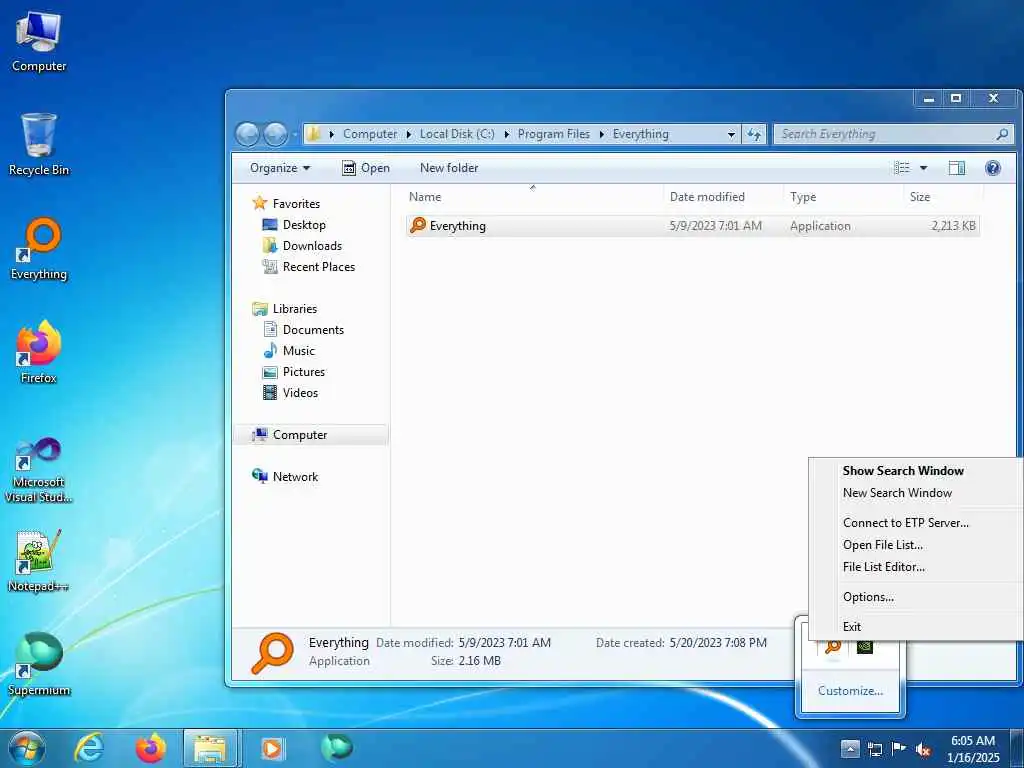Image resolution: width=1024 pixels, height=768 pixels.
Task: Show hidden tray icons arrow
Action: click(x=850, y=749)
